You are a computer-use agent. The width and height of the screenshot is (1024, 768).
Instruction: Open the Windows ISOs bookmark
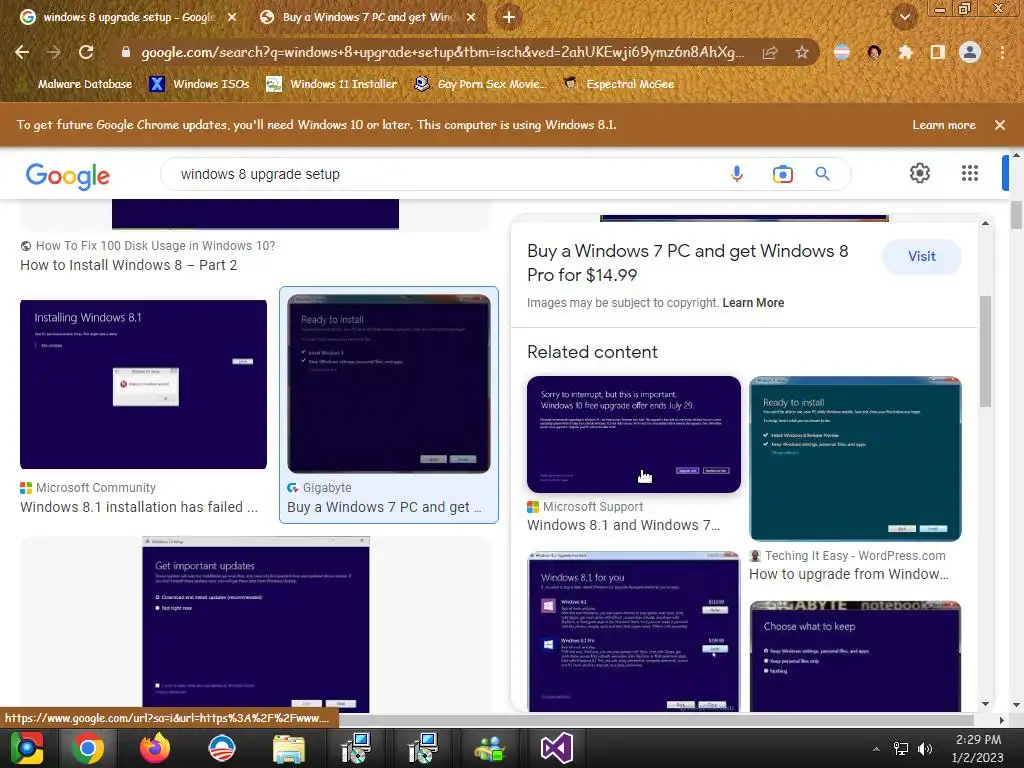pos(199,84)
